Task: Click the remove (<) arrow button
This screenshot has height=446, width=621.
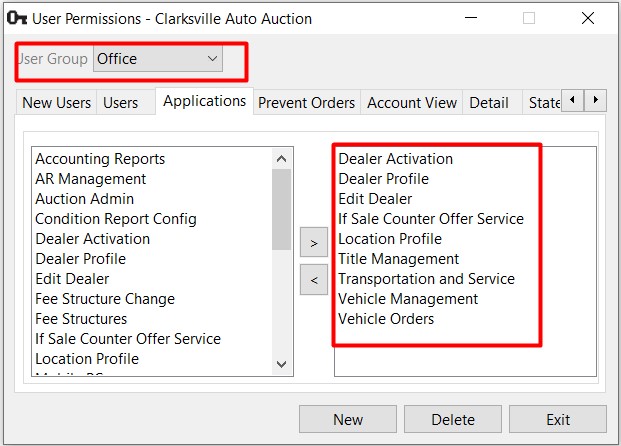Action: (313, 281)
